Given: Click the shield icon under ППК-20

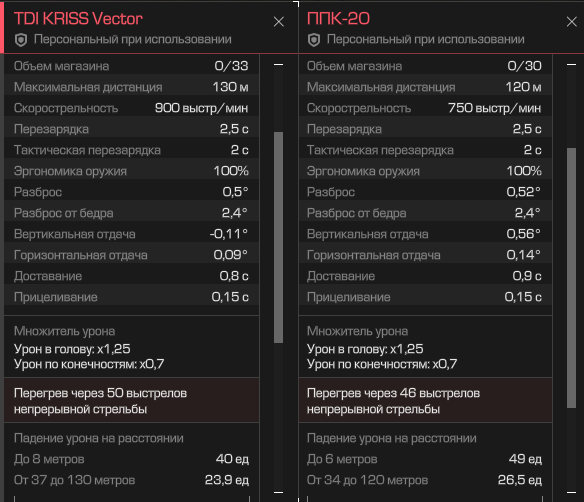Looking at the screenshot, I should click(314, 40).
